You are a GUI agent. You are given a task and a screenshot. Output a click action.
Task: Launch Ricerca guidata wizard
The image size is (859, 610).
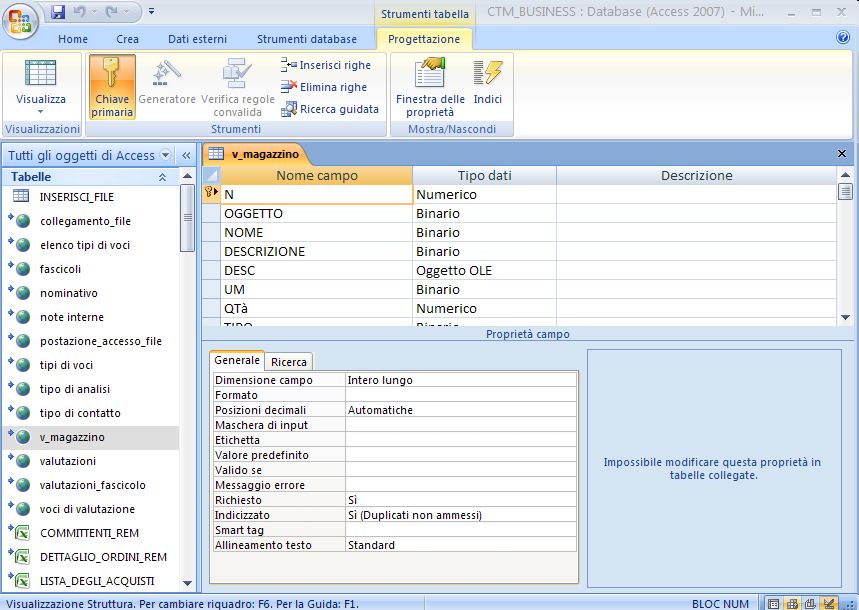(x=330, y=109)
